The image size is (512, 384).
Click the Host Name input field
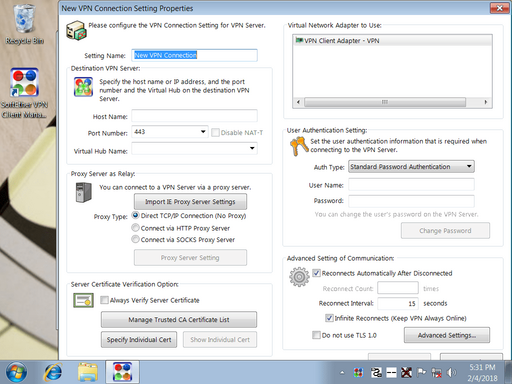(x=194, y=116)
